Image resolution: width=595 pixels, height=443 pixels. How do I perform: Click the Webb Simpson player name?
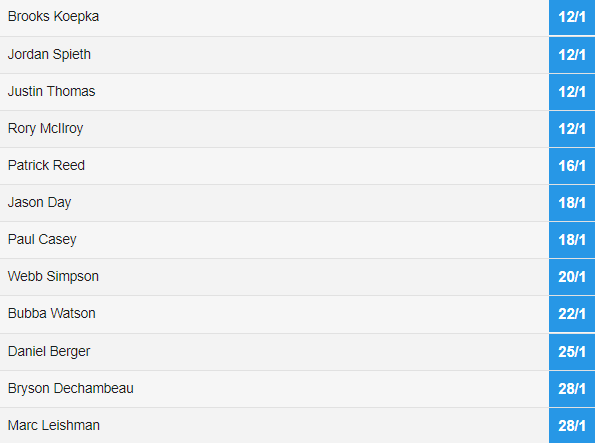54,277
